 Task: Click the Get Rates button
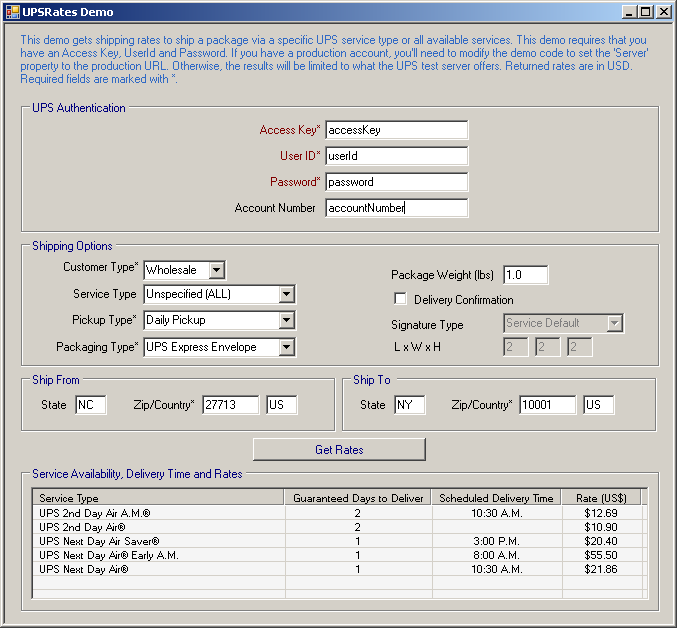click(339, 450)
